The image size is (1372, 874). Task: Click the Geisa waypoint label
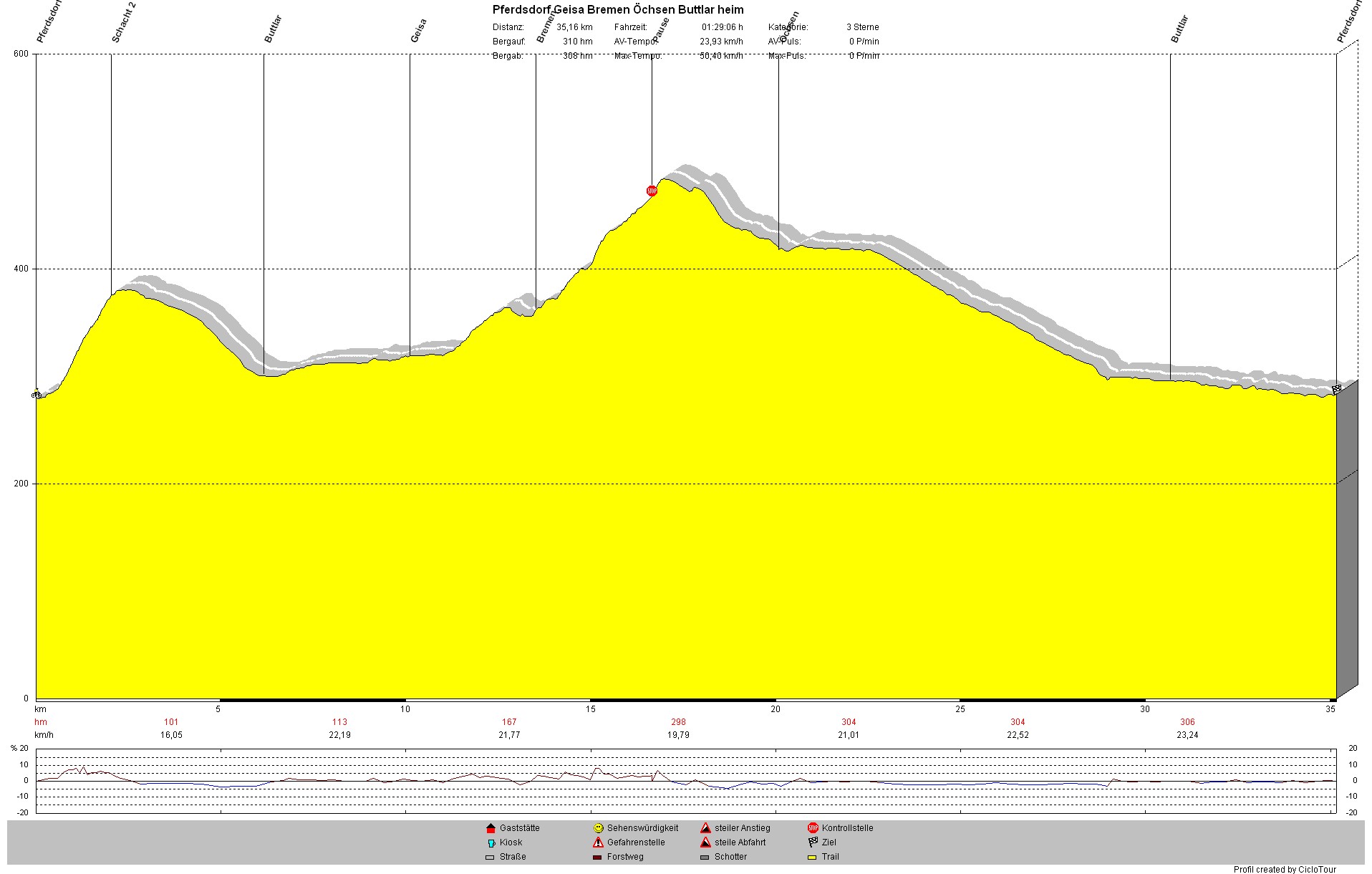[418, 31]
